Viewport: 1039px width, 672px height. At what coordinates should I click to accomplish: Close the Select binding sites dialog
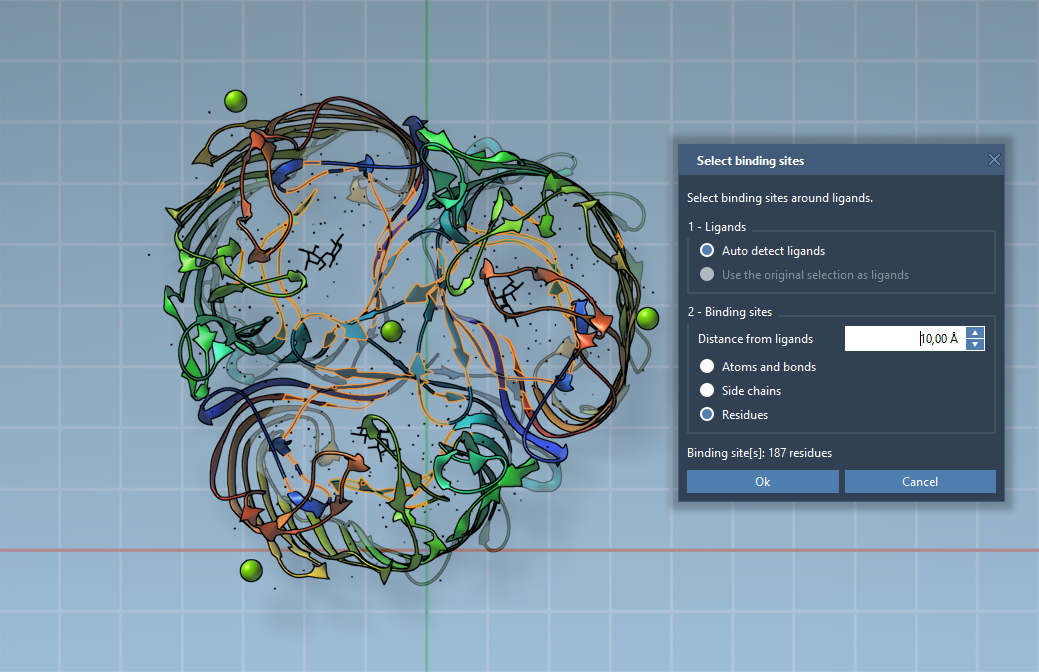(x=994, y=160)
